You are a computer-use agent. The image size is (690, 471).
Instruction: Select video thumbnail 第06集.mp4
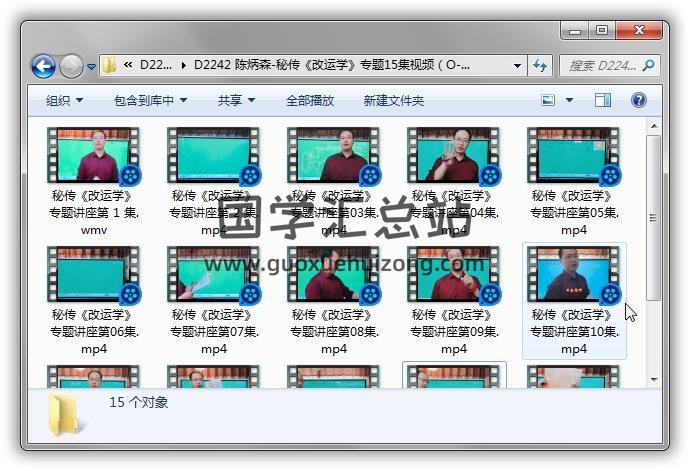click(93, 274)
